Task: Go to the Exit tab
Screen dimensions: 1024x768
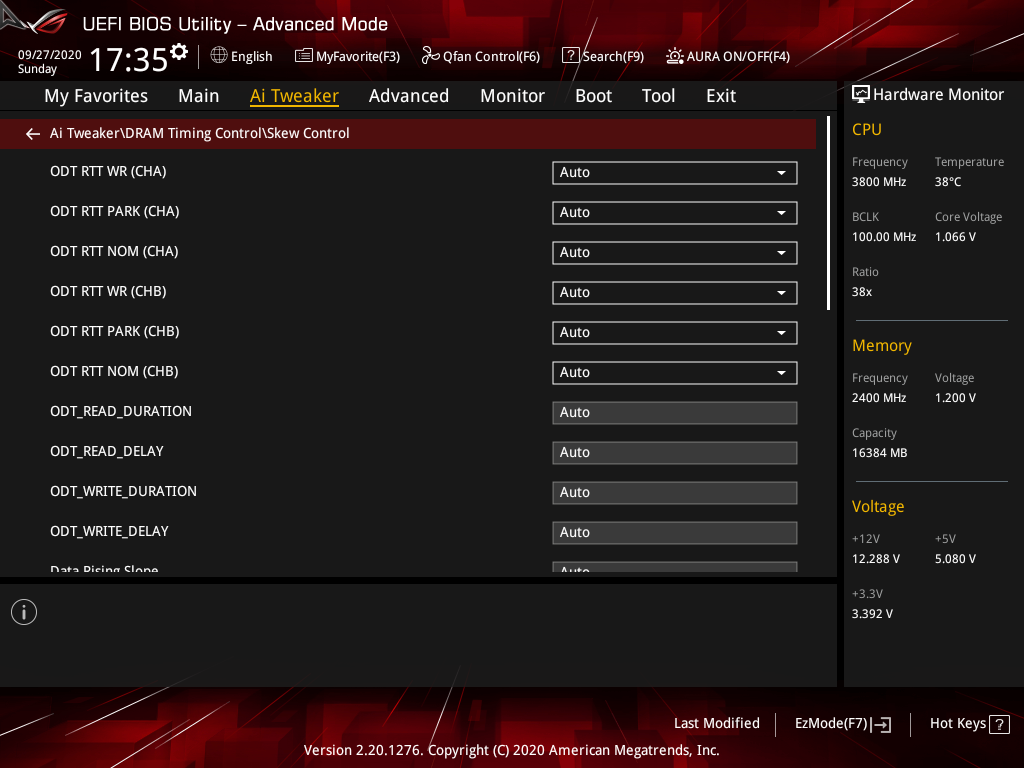Action: pyautogui.click(x=721, y=96)
